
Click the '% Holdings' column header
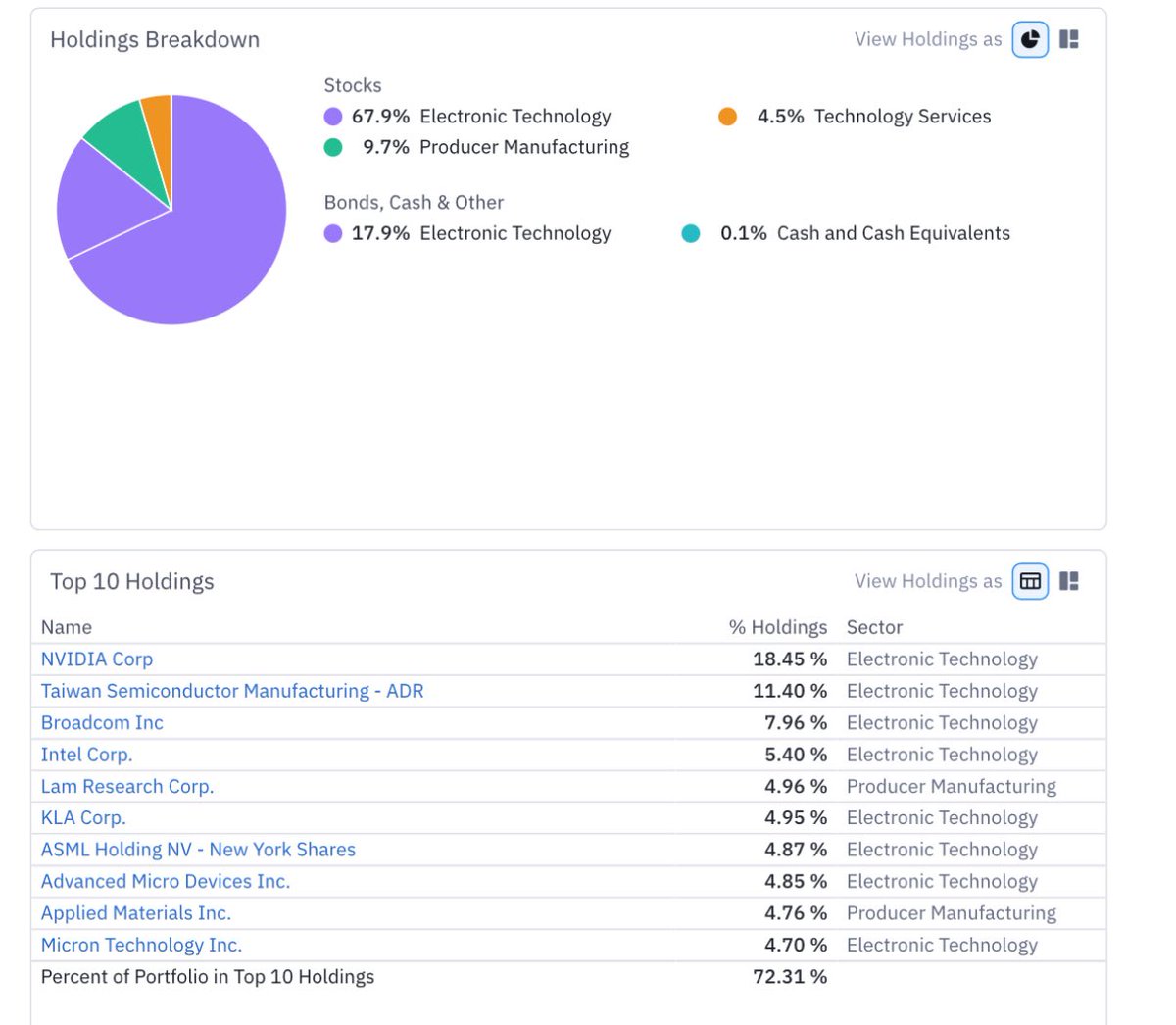(x=778, y=627)
